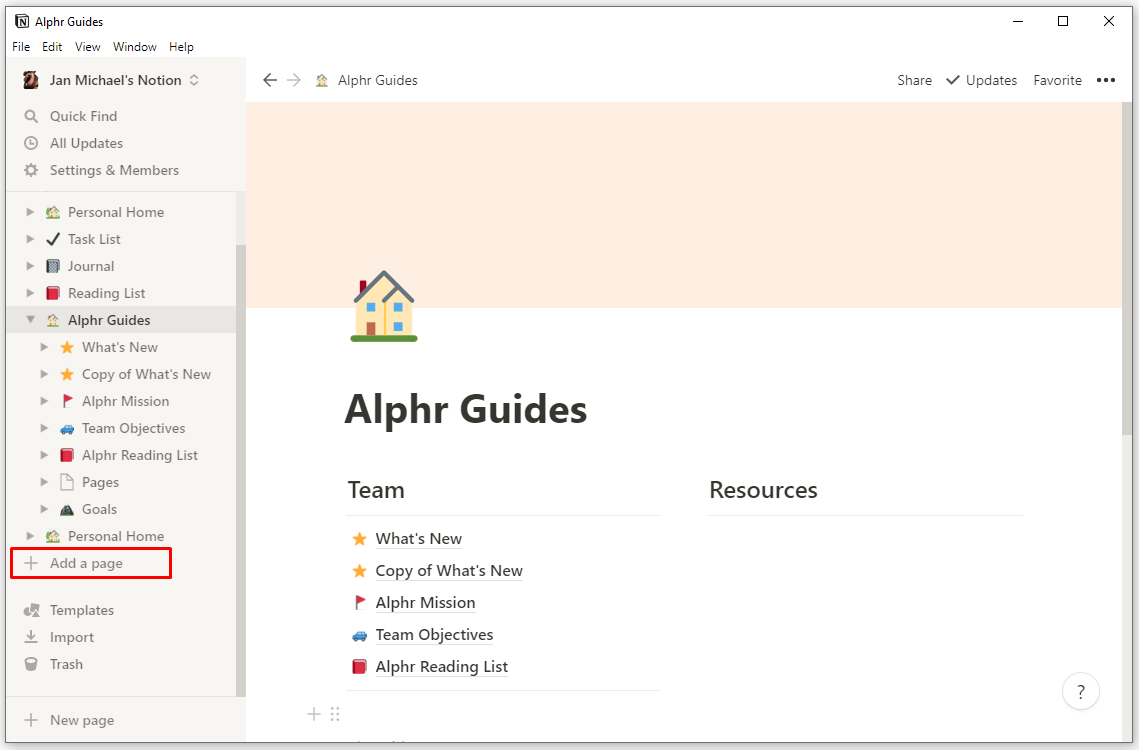The width and height of the screenshot is (1139, 750).
Task: Expand the Team Objectives subpage
Action: (x=44, y=428)
